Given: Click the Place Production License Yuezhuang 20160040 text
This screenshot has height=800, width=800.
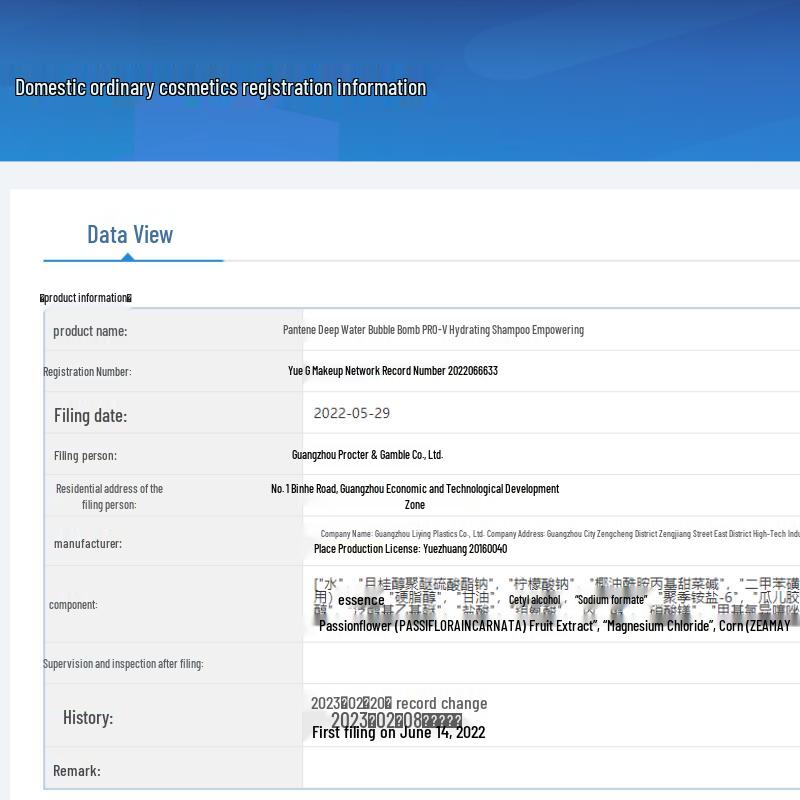Looking at the screenshot, I should (x=410, y=549).
